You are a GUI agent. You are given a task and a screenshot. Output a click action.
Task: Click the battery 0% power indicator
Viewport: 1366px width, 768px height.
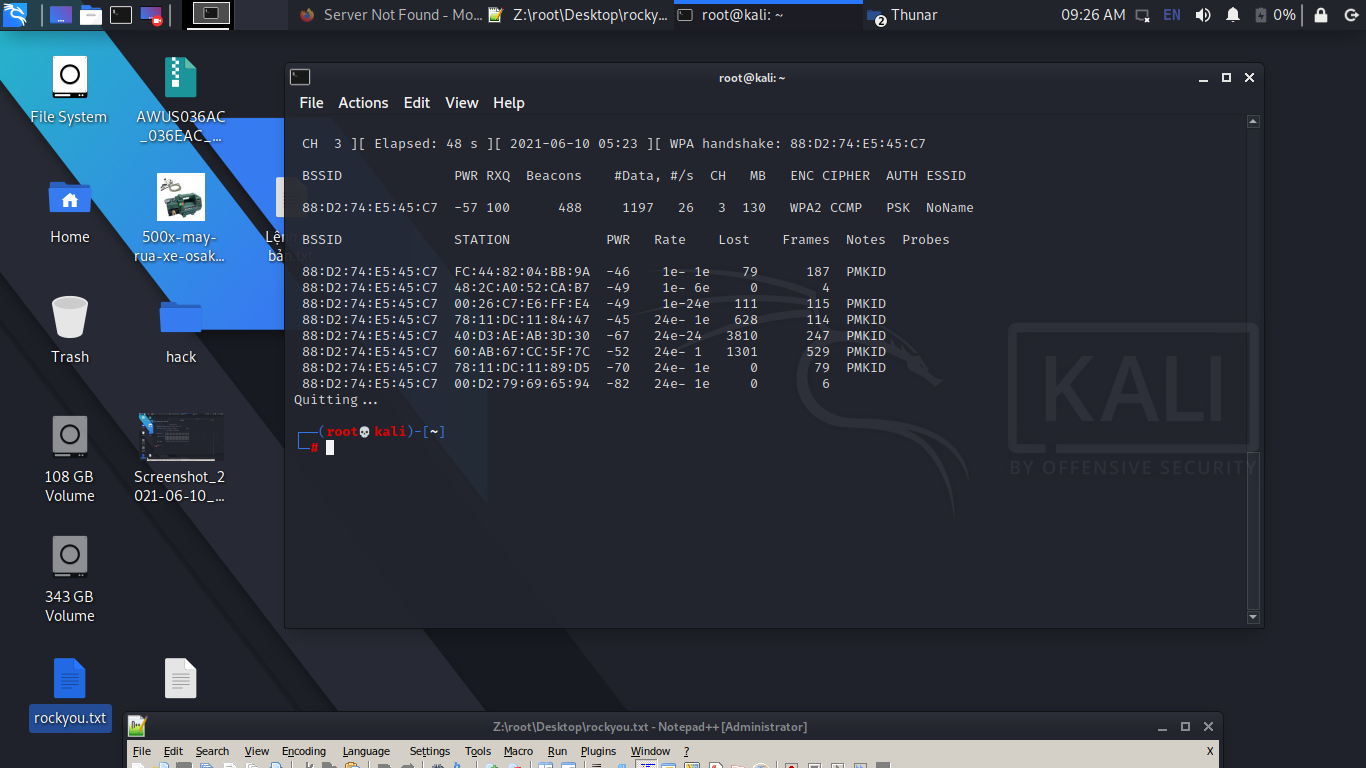click(x=1275, y=15)
